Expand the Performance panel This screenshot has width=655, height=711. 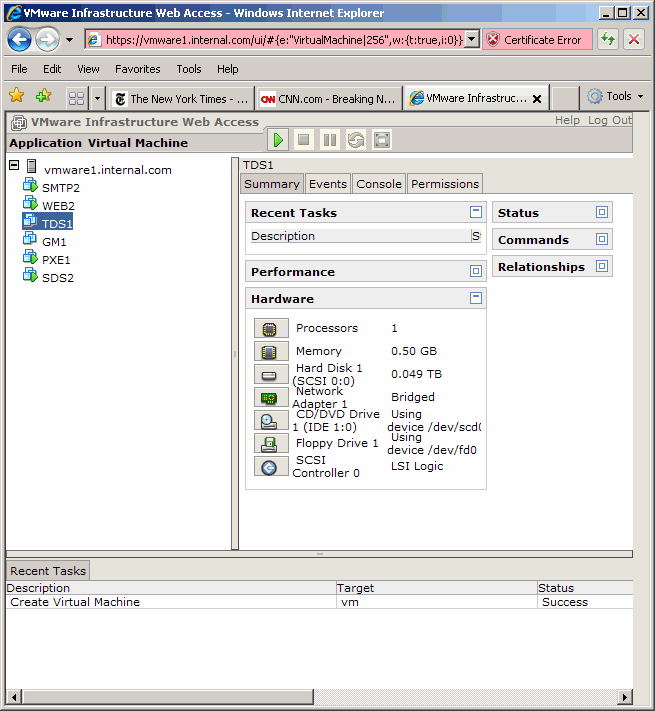pos(476,271)
